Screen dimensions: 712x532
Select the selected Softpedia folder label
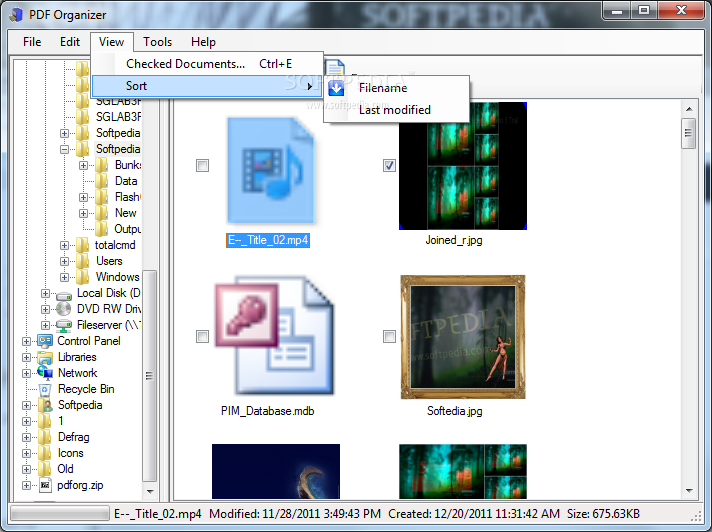pos(118,149)
